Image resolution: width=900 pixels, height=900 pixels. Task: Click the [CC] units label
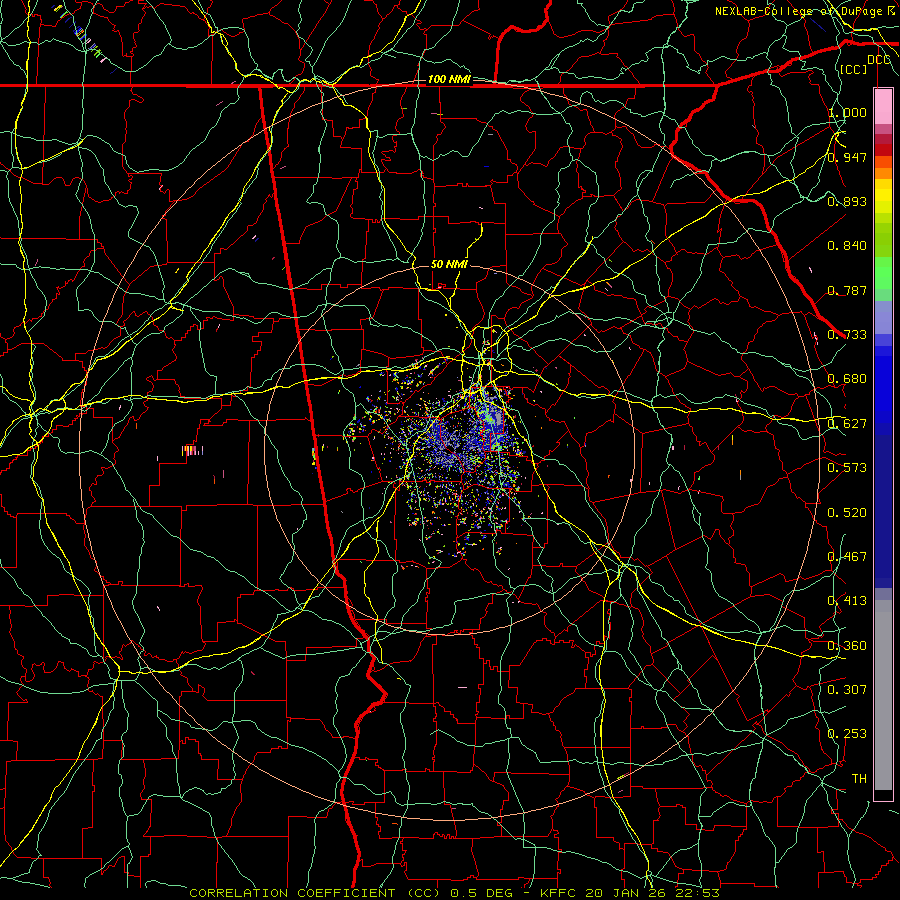tap(853, 69)
